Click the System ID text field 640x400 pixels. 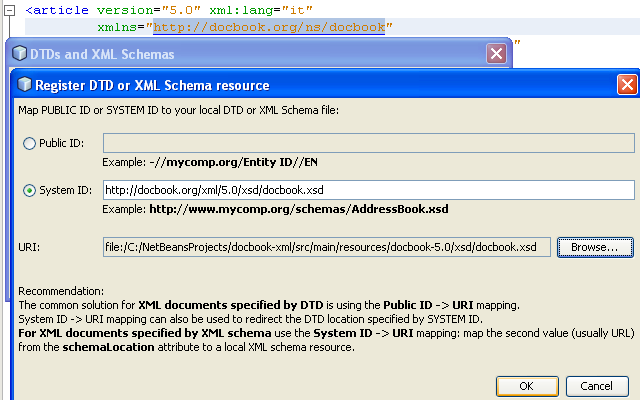pos(369,190)
